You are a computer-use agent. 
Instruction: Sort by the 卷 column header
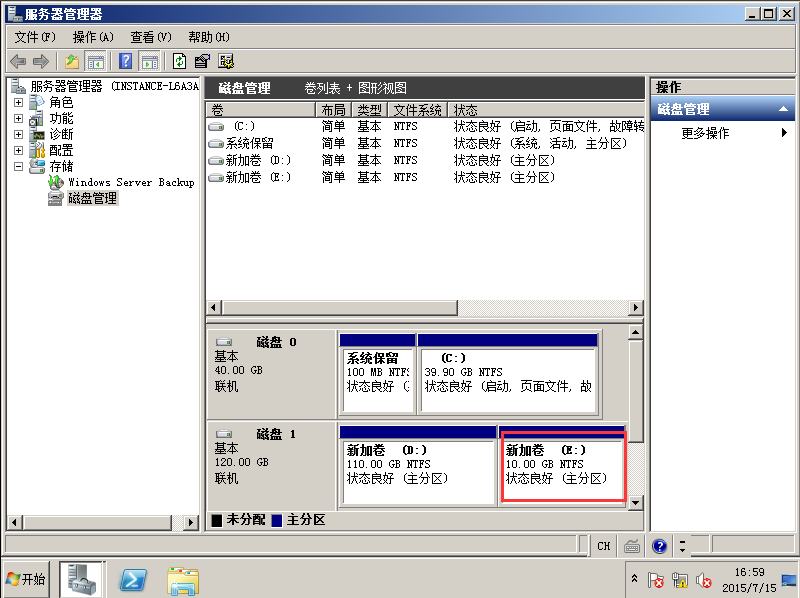pyautogui.click(x=261, y=110)
